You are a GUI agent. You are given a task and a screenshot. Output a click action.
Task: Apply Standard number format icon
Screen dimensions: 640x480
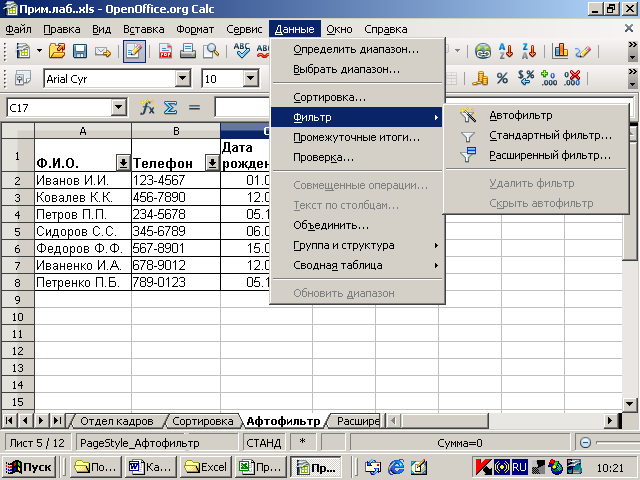(x=526, y=78)
